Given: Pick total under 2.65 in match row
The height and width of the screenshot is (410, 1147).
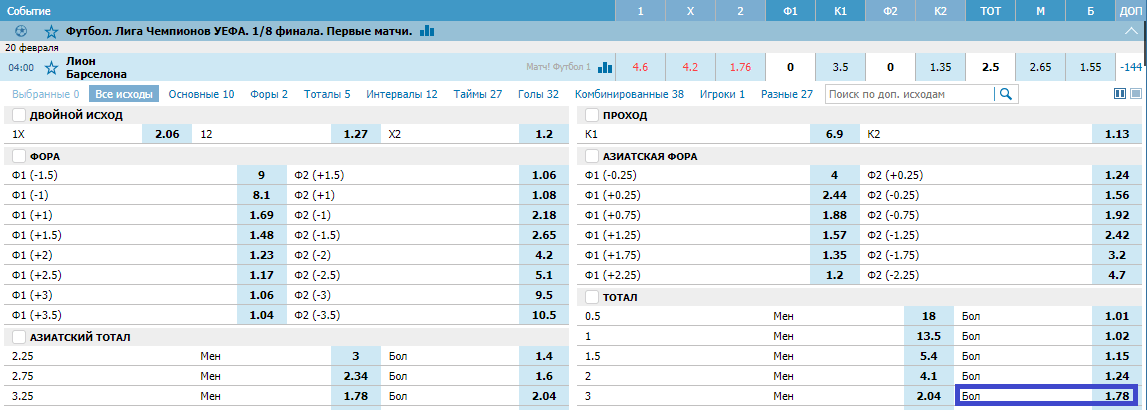Looking at the screenshot, I should (1039, 67).
